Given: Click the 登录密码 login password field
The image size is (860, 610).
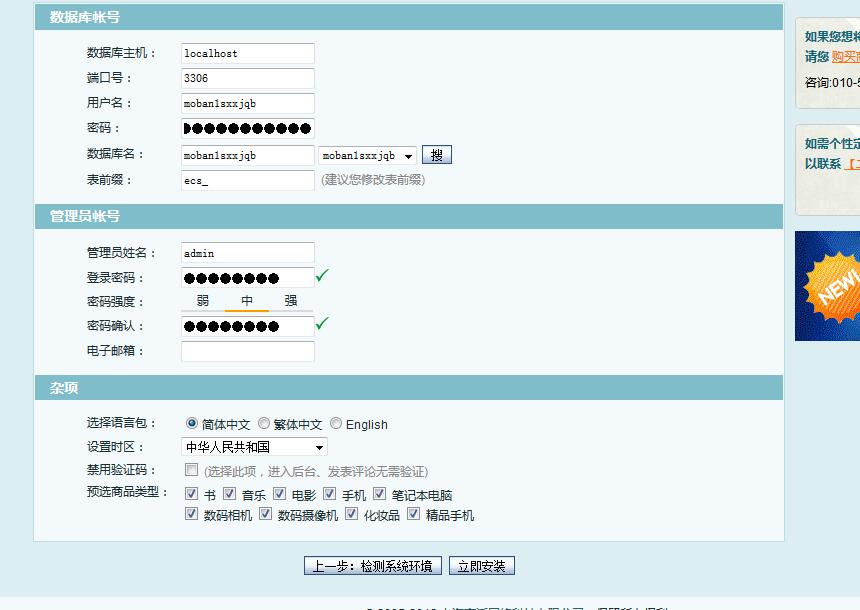Looking at the screenshot, I should (247, 278).
